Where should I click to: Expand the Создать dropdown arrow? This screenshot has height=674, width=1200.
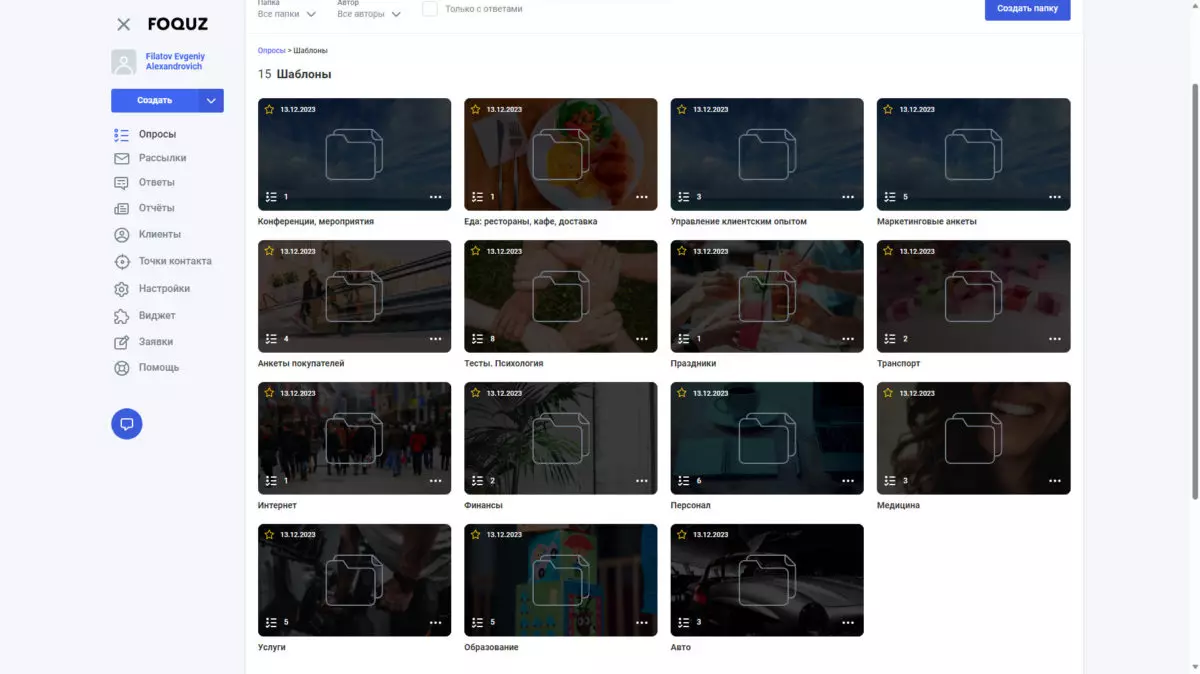(x=211, y=100)
